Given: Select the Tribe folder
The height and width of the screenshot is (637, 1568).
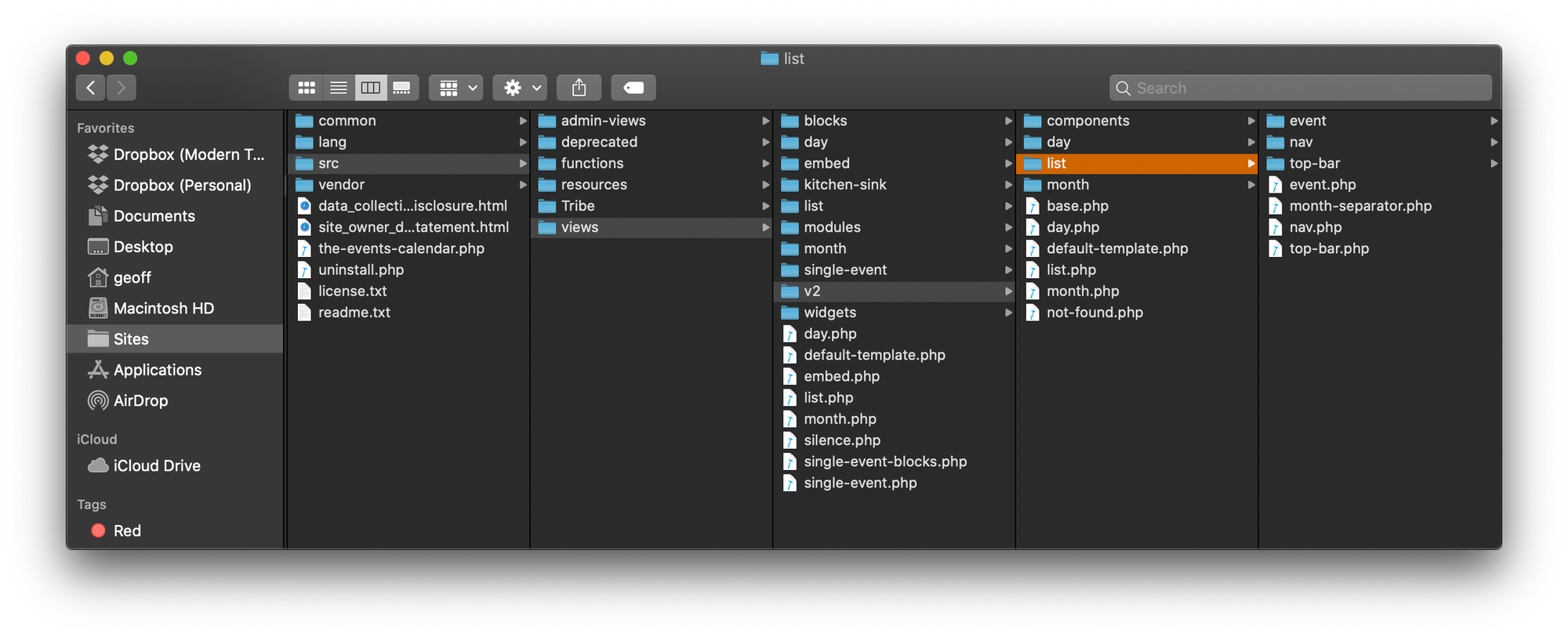Looking at the screenshot, I should pos(652,206).
